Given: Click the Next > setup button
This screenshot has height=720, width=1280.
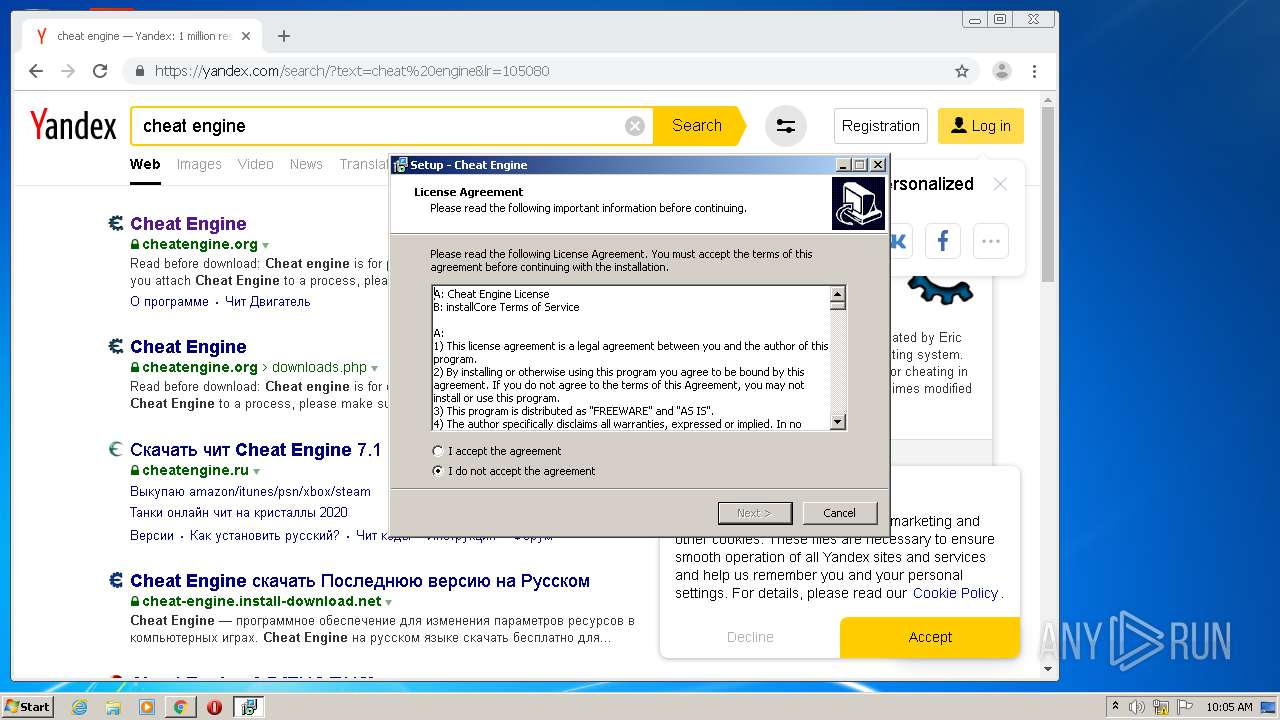Looking at the screenshot, I should tap(754, 513).
